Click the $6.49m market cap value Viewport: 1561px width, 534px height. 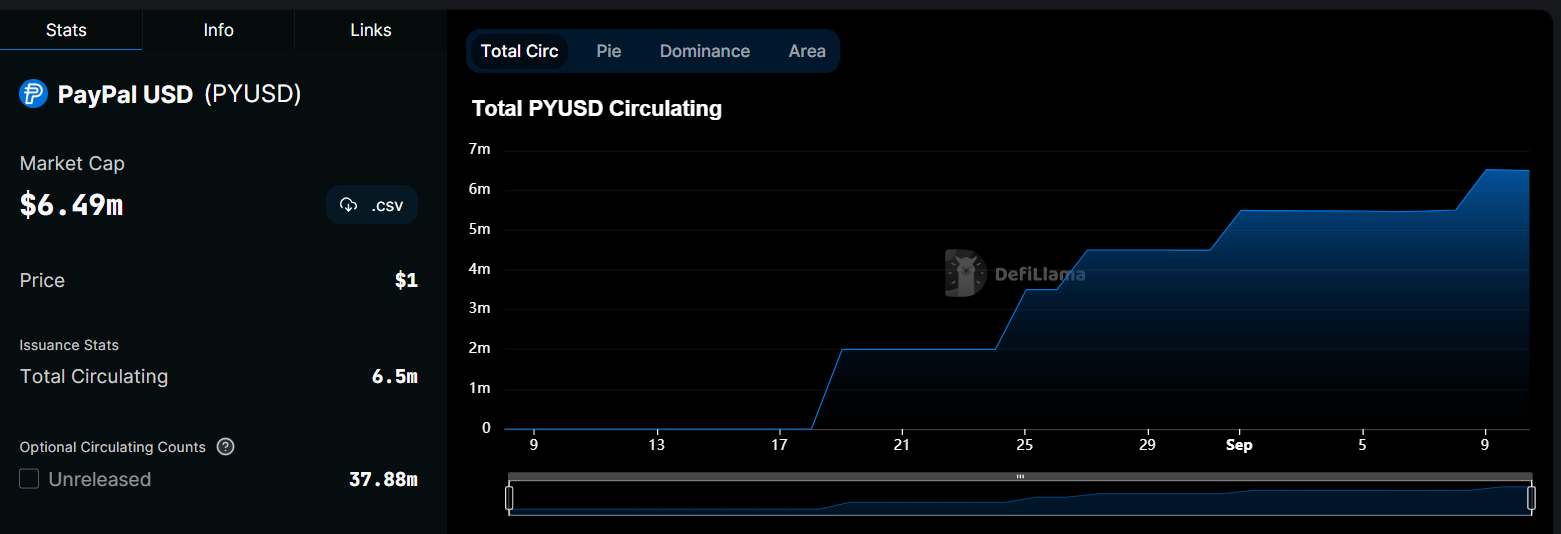click(x=71, y=205)
